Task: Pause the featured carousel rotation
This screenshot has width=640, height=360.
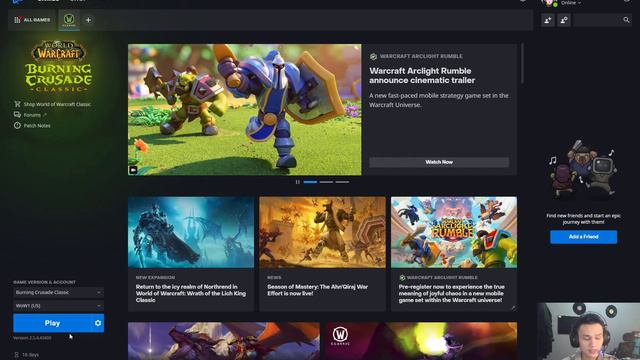Action: pos(298,182)
